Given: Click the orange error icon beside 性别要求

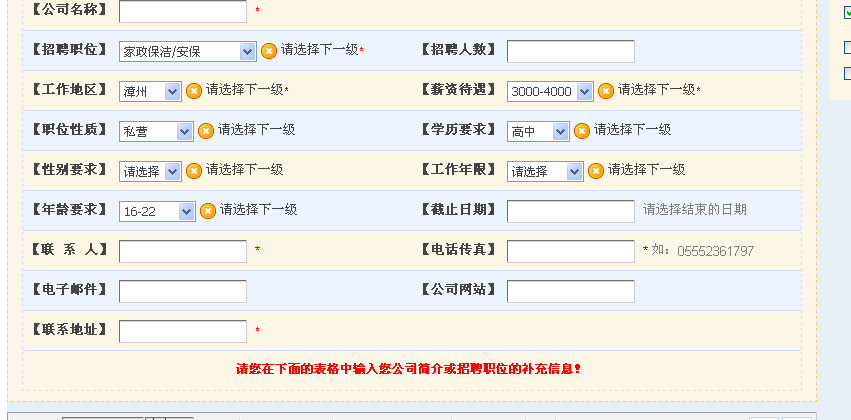Looking at the screenshot, I should (x=194, y=171).
